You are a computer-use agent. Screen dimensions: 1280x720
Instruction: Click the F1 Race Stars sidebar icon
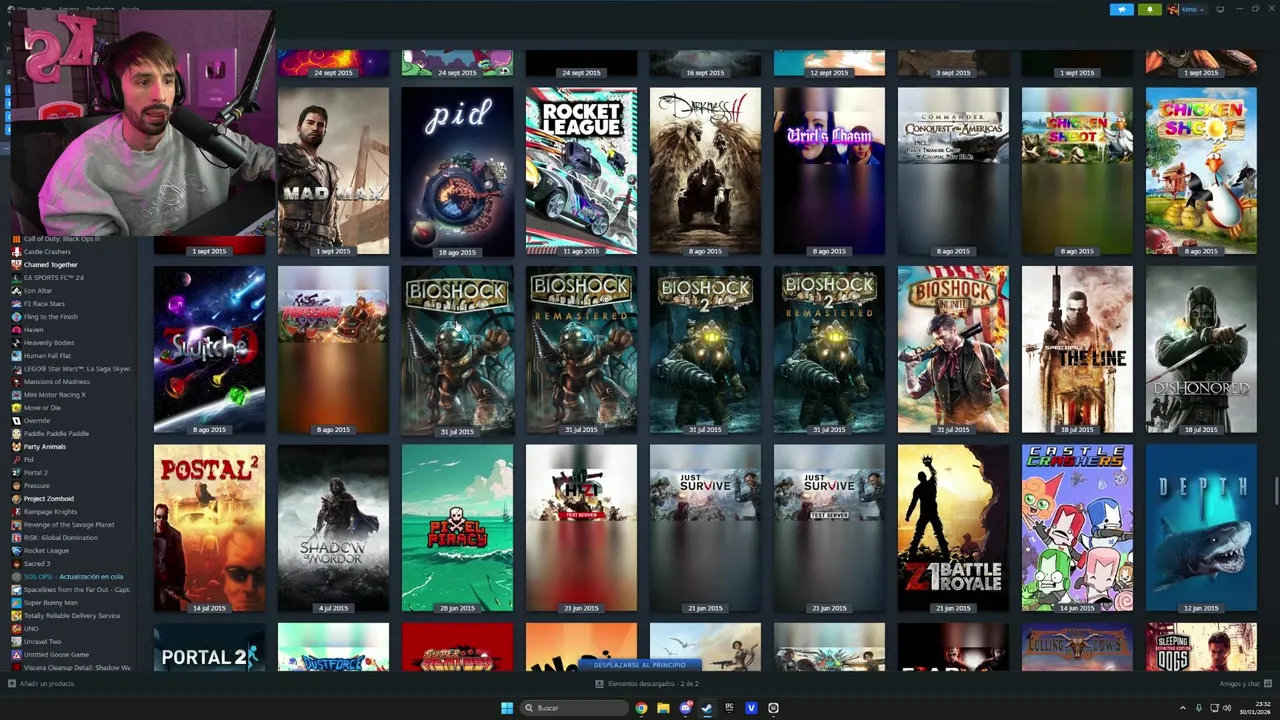click(x=16, y=304)
